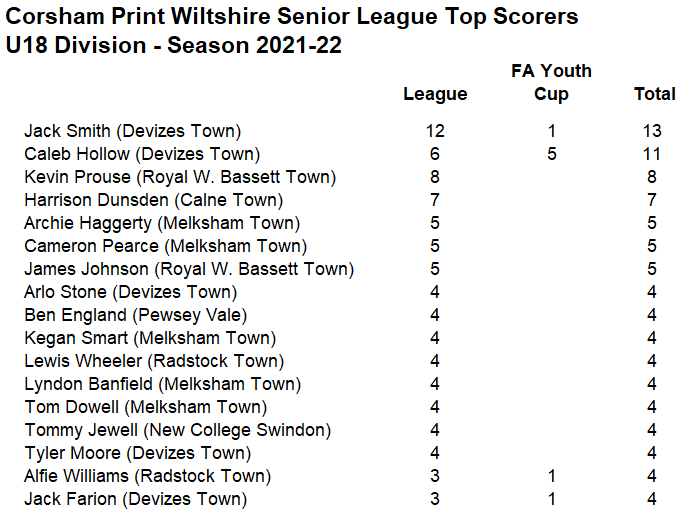The width and height of the screenshot is (699, 510).
Task: Select Caleb Hollow's FA Youth Cup 5
Action: [552, 154]
